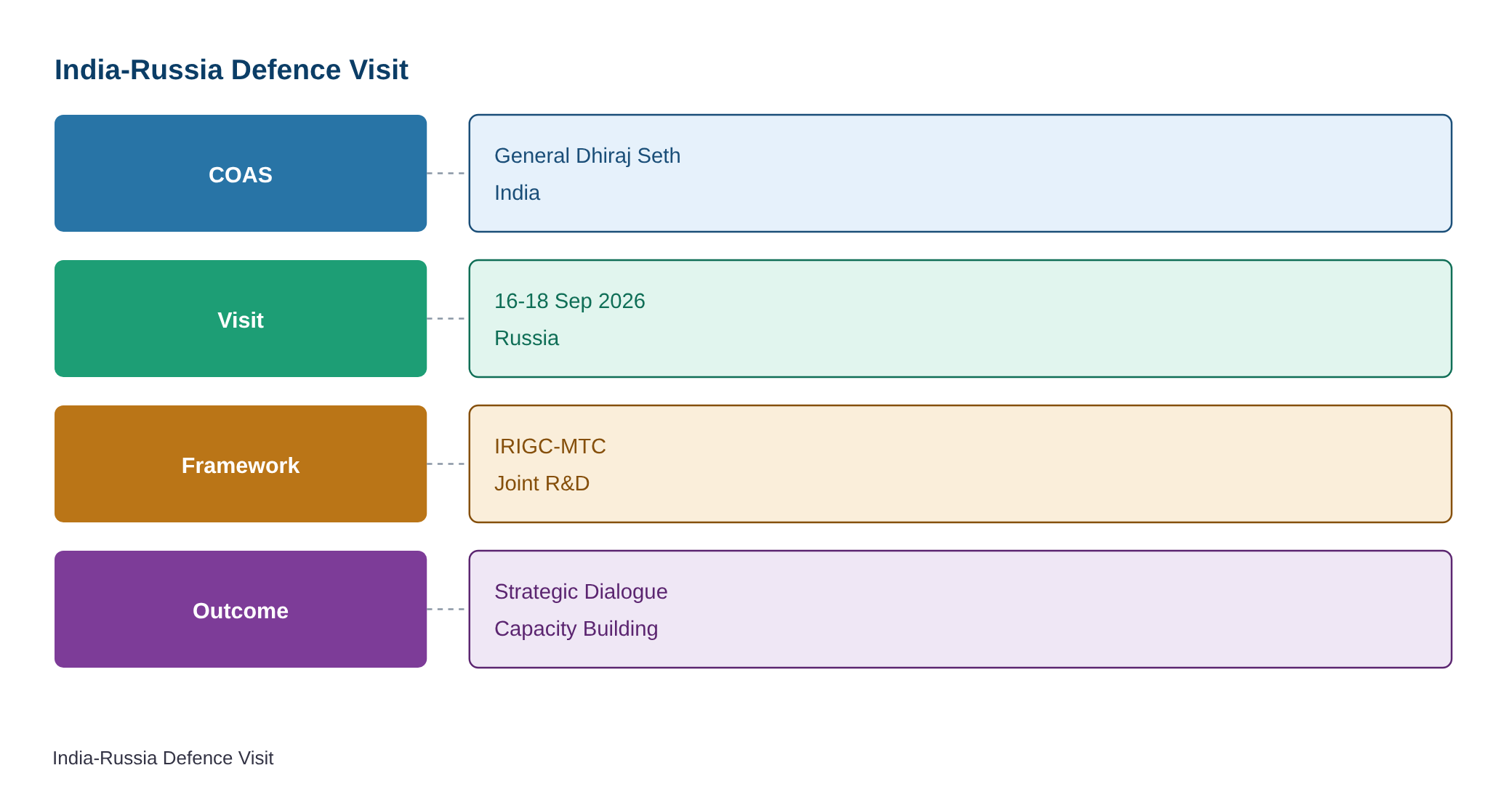Click empty area of light orange panel
The width and height of the screenshot is (1512, 805).
1054,464
